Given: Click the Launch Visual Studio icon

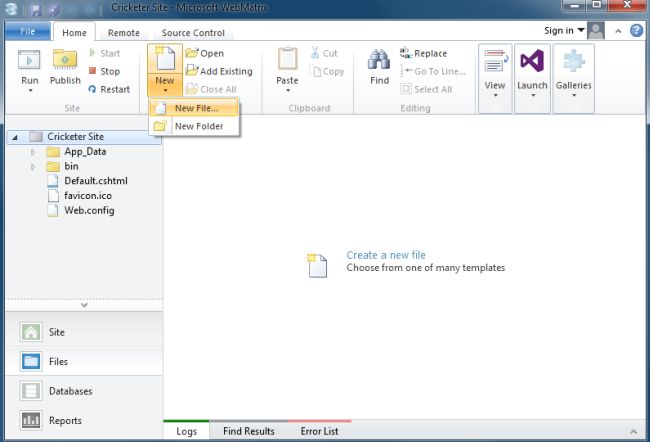Looking at the screenshot, I should point(532,61).
